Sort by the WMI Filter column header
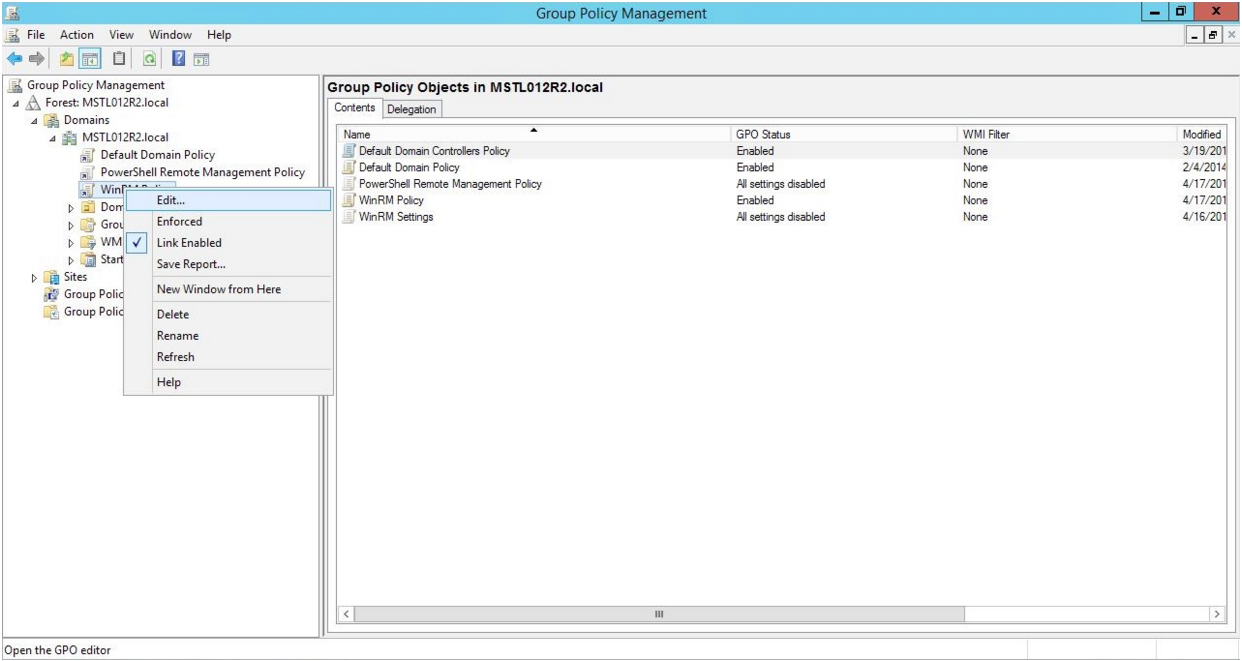This screenshot has height=661, width=1242. pyautogui.click(x=1068, y=134)
